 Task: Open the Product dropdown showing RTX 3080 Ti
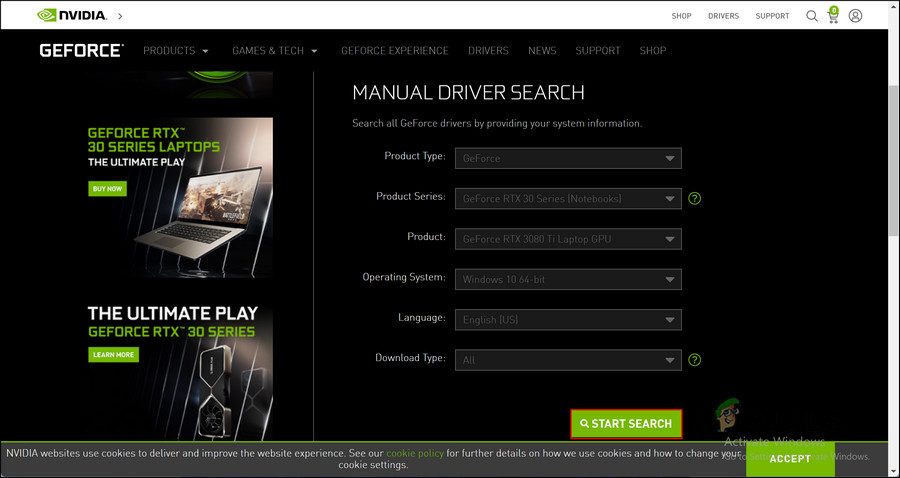[568, 239]
